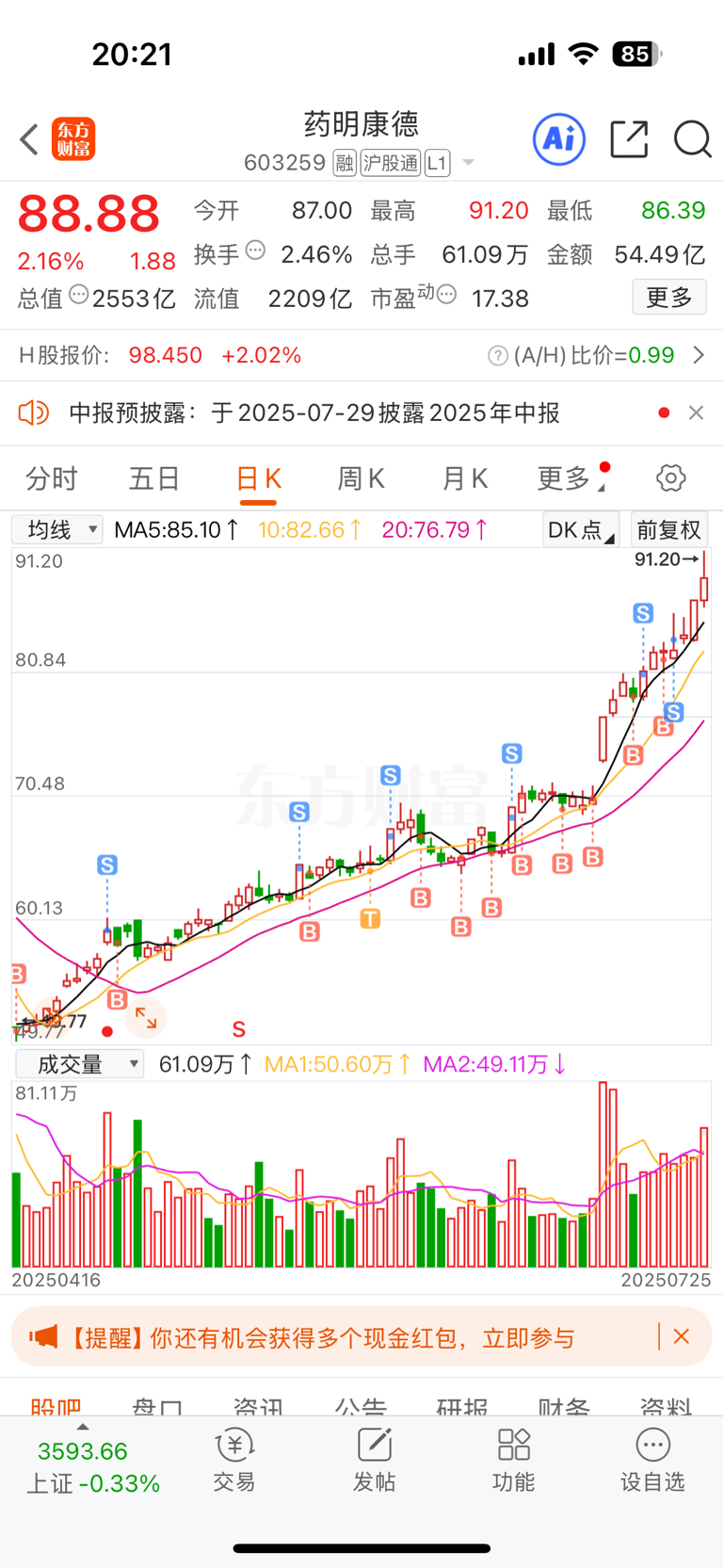Tap the 融 margin trading badge
Screen dimensions: 724x1568
[345, 163]
